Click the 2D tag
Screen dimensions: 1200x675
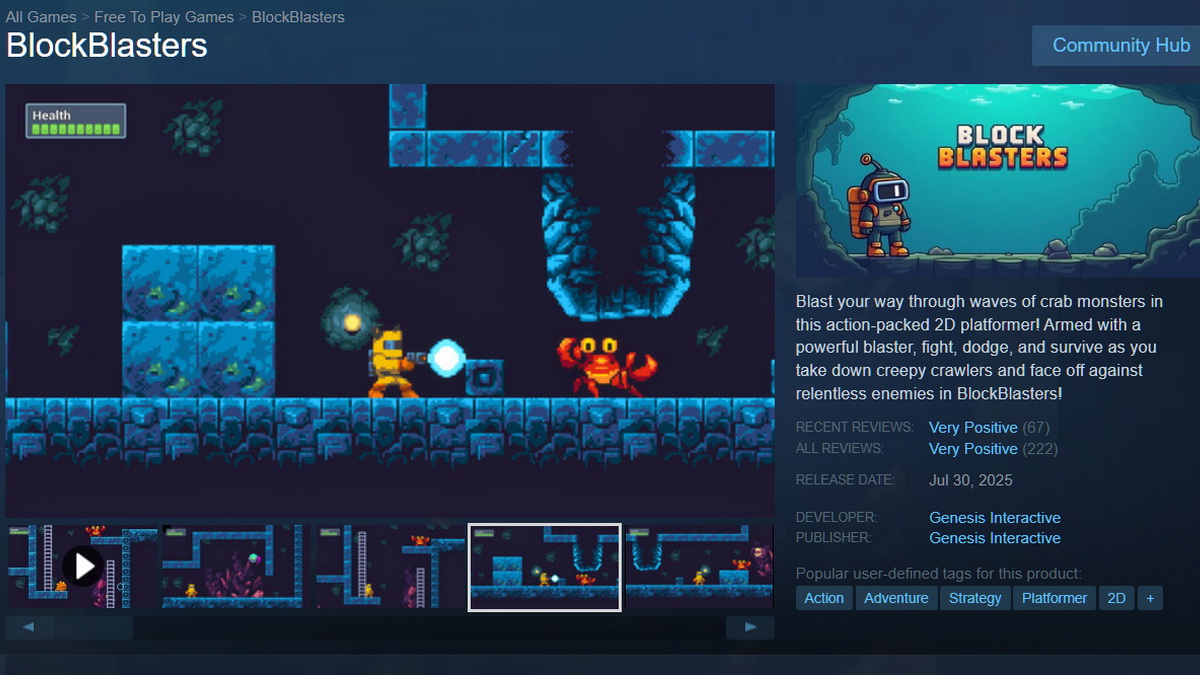click(1117, 598)
